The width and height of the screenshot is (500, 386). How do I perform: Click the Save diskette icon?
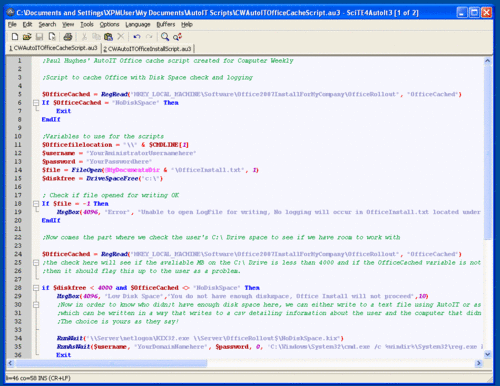click(x=39, y=37)
